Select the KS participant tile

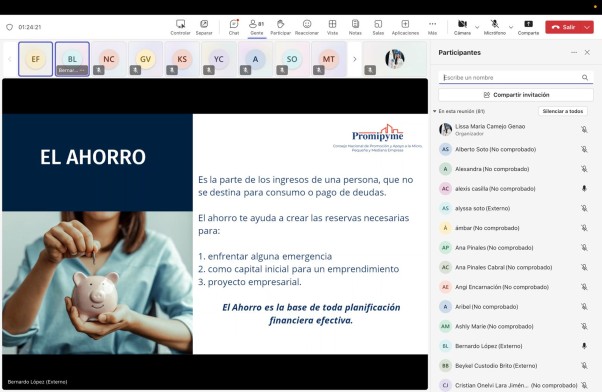click(182, 59)
